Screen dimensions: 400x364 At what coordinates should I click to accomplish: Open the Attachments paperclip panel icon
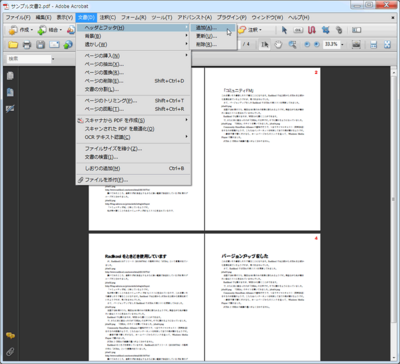pos(10,351)
